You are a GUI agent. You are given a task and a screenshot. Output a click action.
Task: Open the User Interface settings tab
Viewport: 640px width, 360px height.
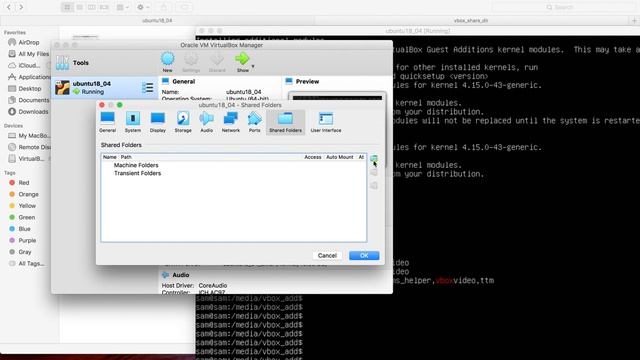pyautogui.click(x=326, y=122)
